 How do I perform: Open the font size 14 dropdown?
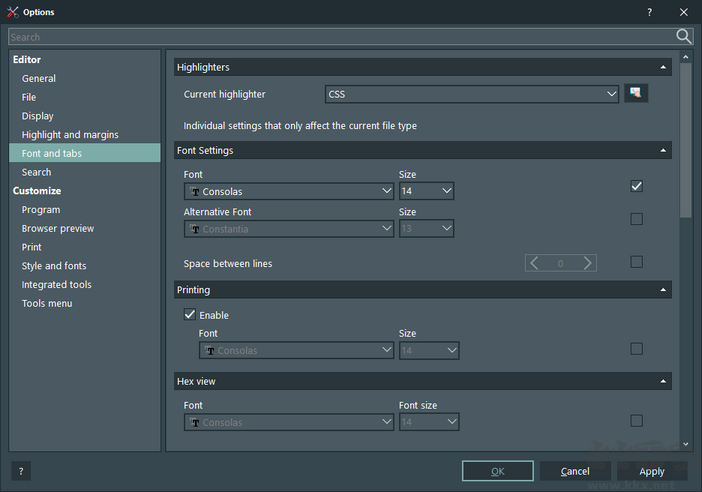(426, 191)
